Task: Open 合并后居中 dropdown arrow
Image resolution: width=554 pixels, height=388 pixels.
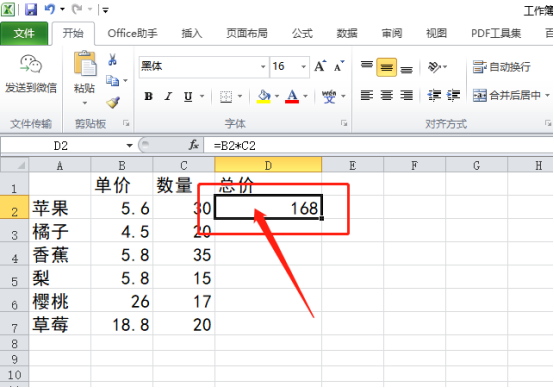Action: [547, 95]
